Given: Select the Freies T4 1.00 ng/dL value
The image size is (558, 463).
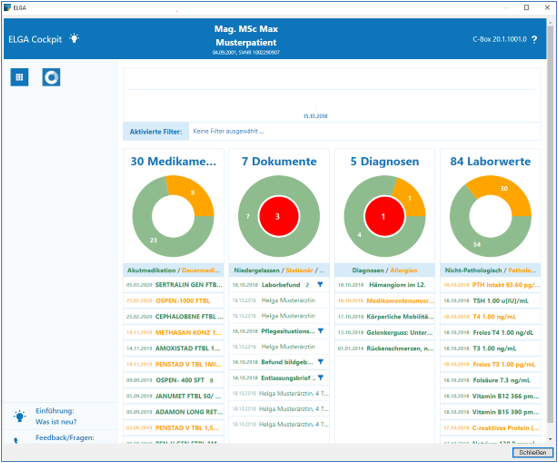Looking at the screenshot, I should (490, 332).
